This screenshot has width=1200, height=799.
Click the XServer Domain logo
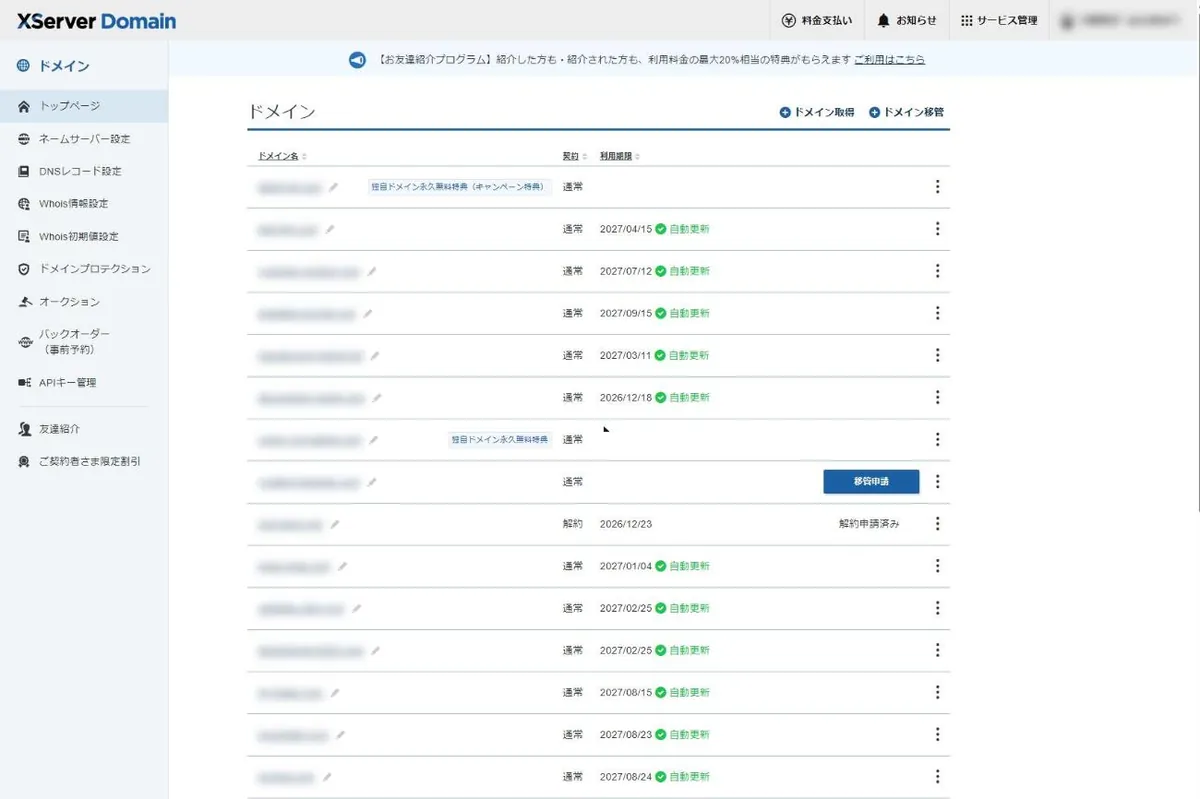point(96,21)
